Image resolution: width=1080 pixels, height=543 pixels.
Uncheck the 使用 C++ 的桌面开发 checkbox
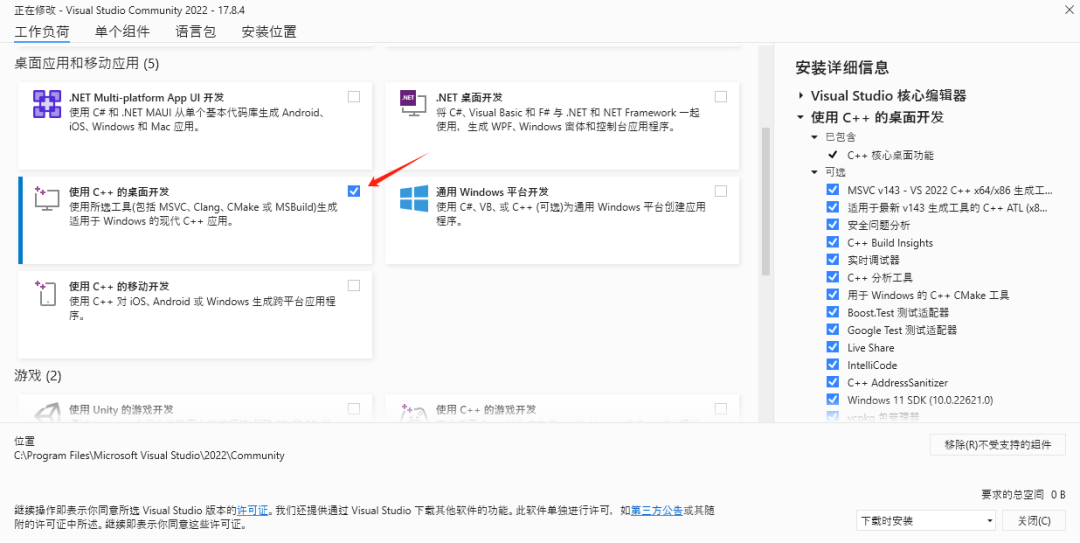coord(353,191)
